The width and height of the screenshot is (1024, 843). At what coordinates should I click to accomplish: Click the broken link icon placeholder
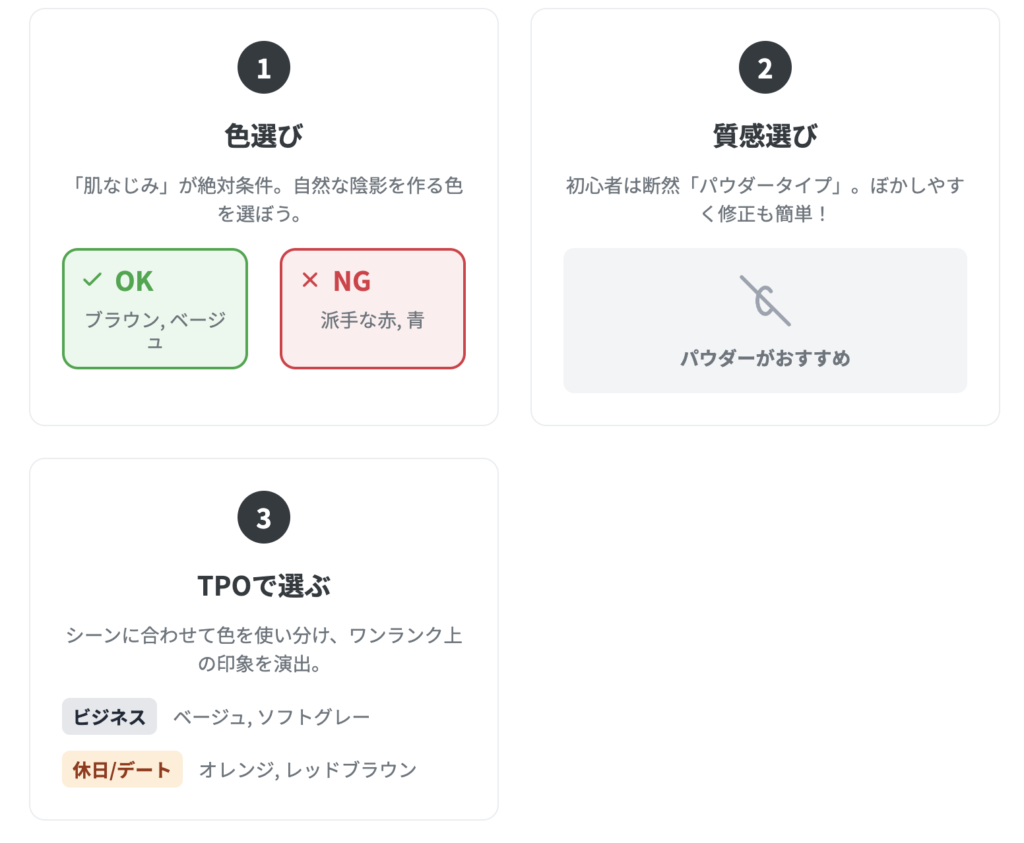point(765,300)
